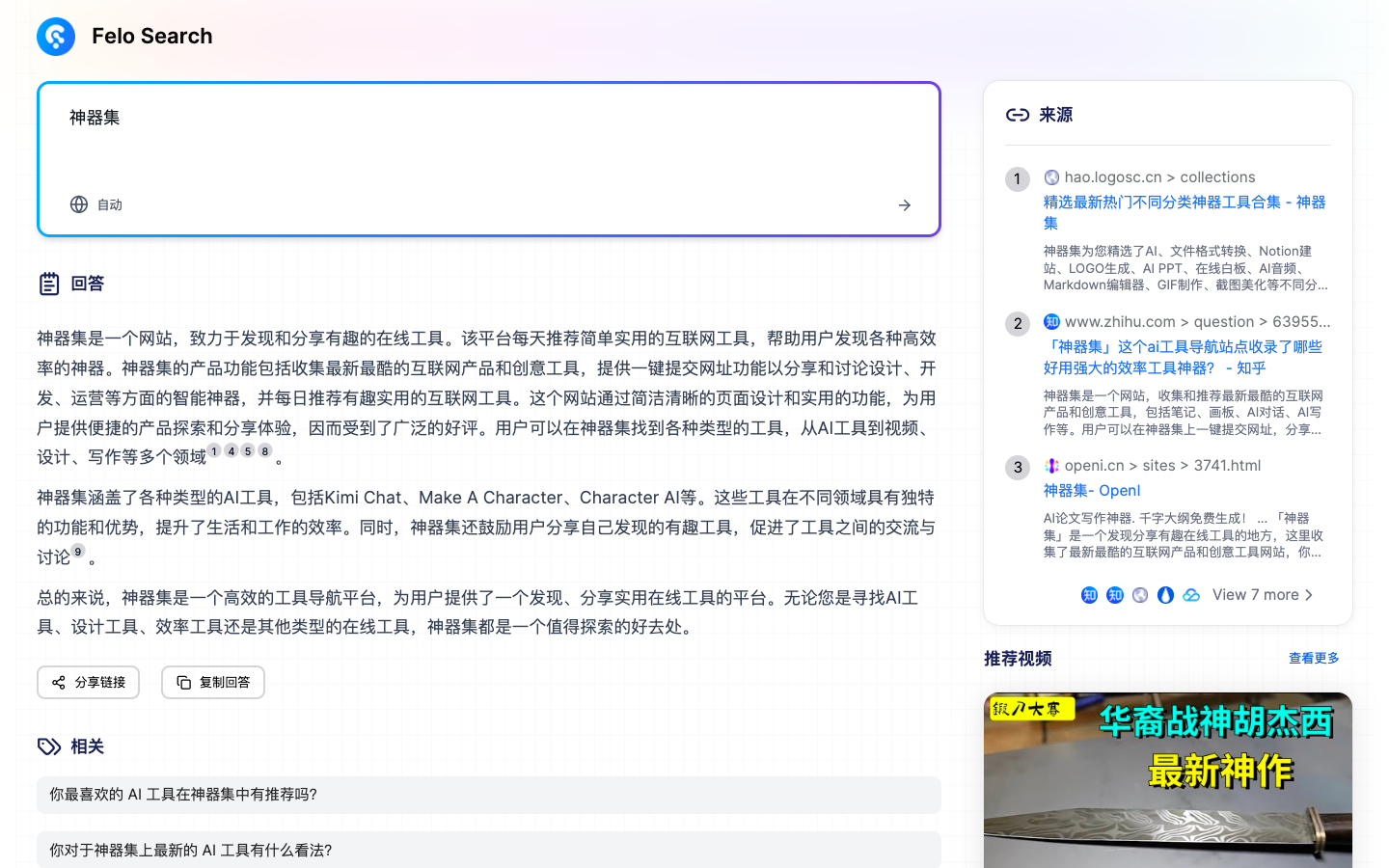Viewport: 1389px width, 868px height.
Task: Open citation 8 in the first paragraph
Action: tap(265, 450)
